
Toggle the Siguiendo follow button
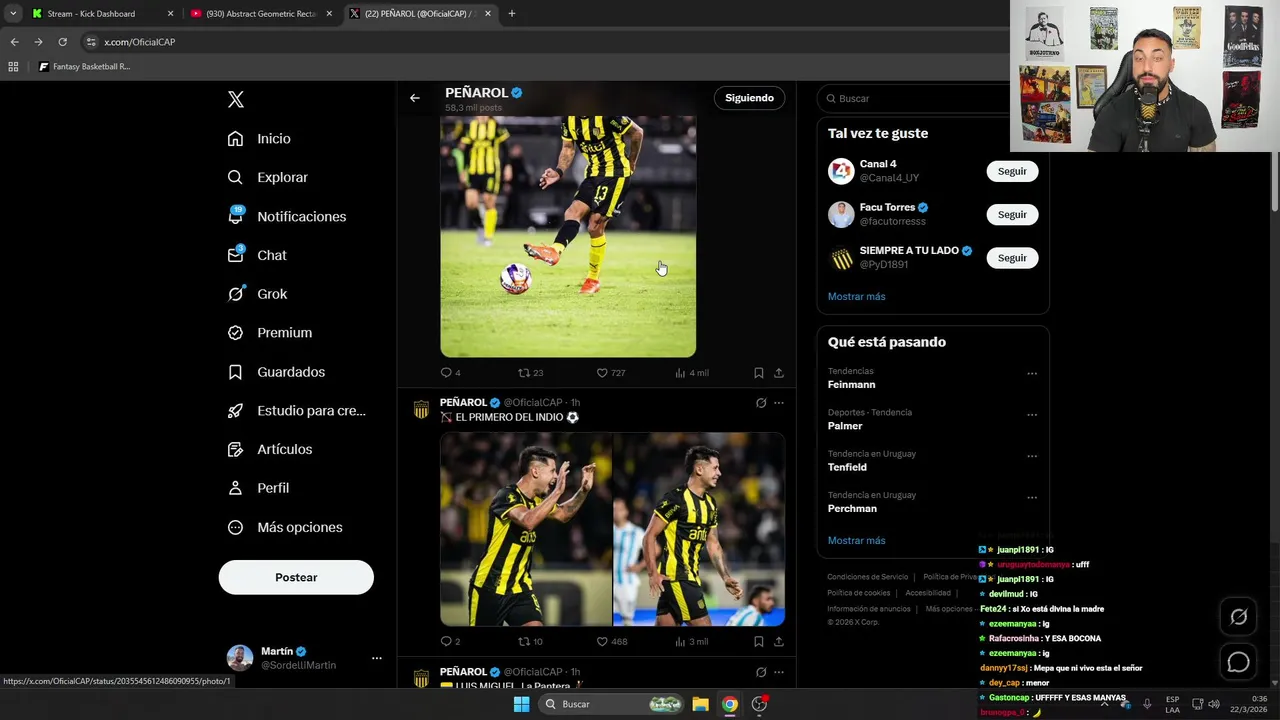(749, 98)
